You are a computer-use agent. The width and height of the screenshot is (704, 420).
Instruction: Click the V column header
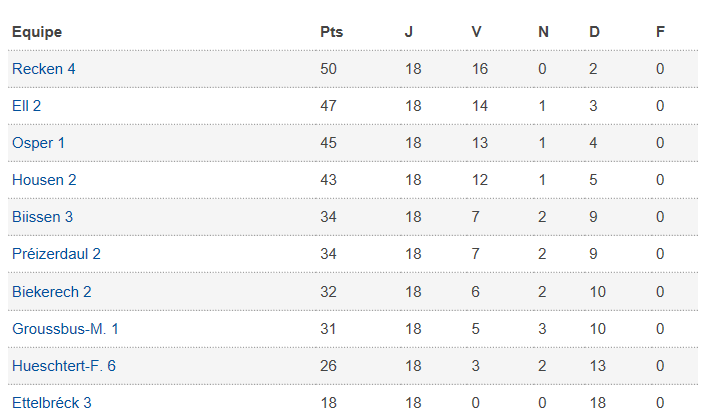click(x=477, y=32)
